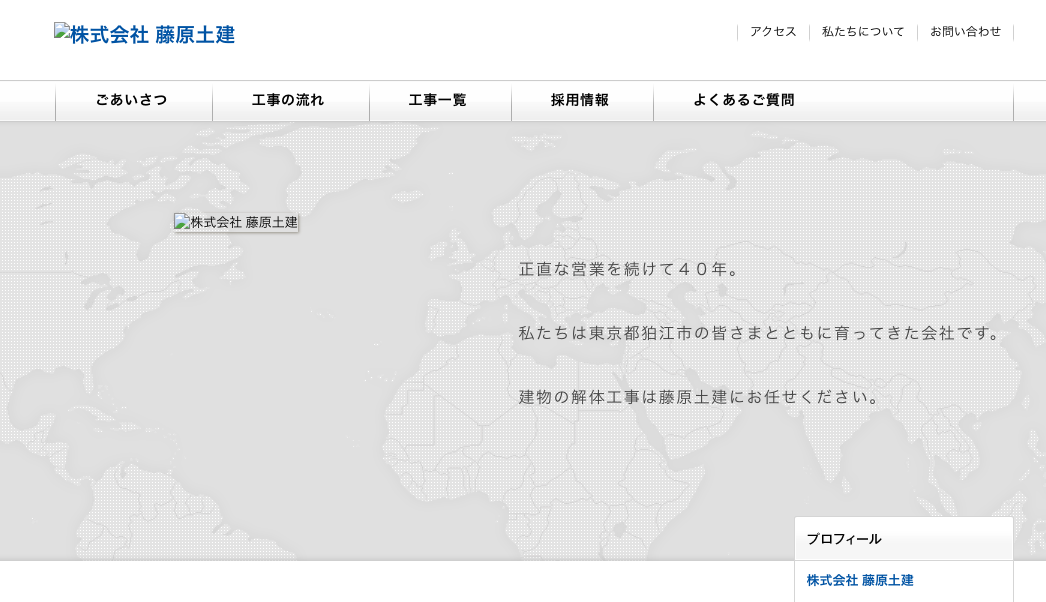Image resolution: width=1046 pixels, height=602 pixels.
Task: Click the line mentioning 東京都狛江市
Action: tap(760, 333)
